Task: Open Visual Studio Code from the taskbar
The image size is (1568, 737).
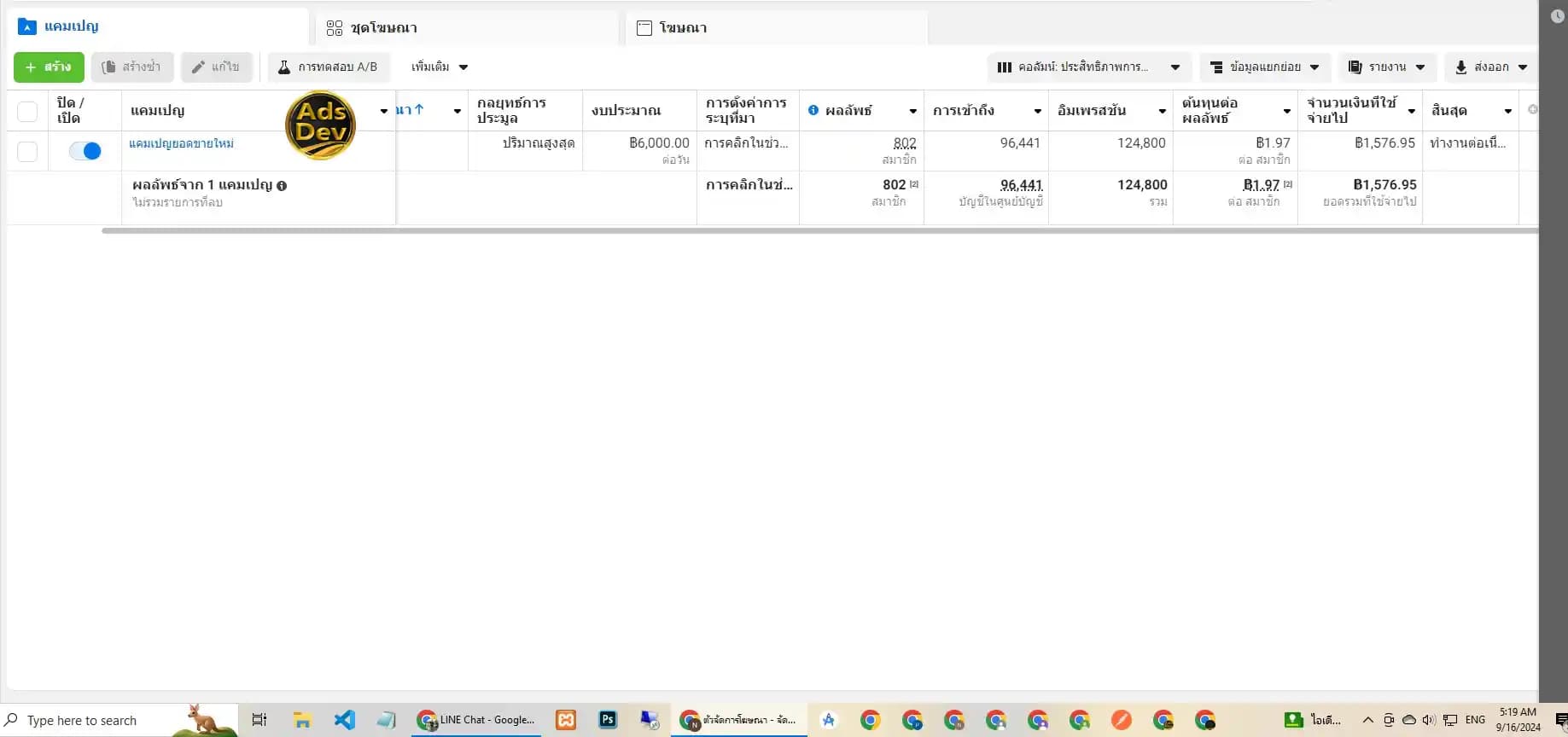Action: 344,721
